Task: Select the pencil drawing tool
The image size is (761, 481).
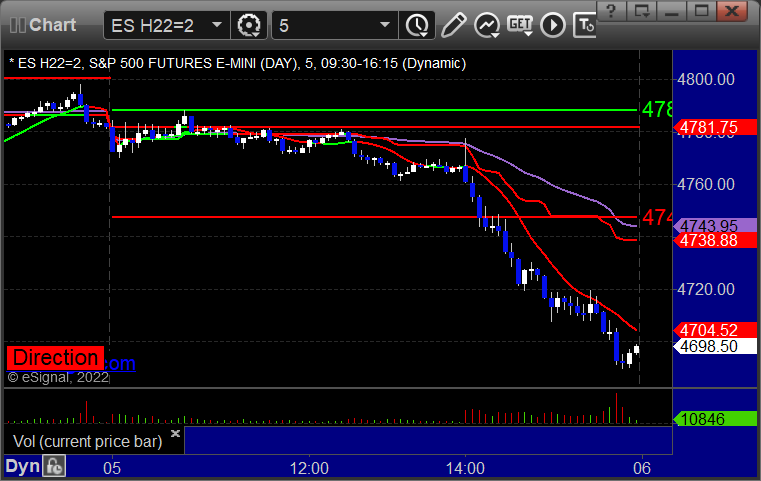Action: pos(453,25)
